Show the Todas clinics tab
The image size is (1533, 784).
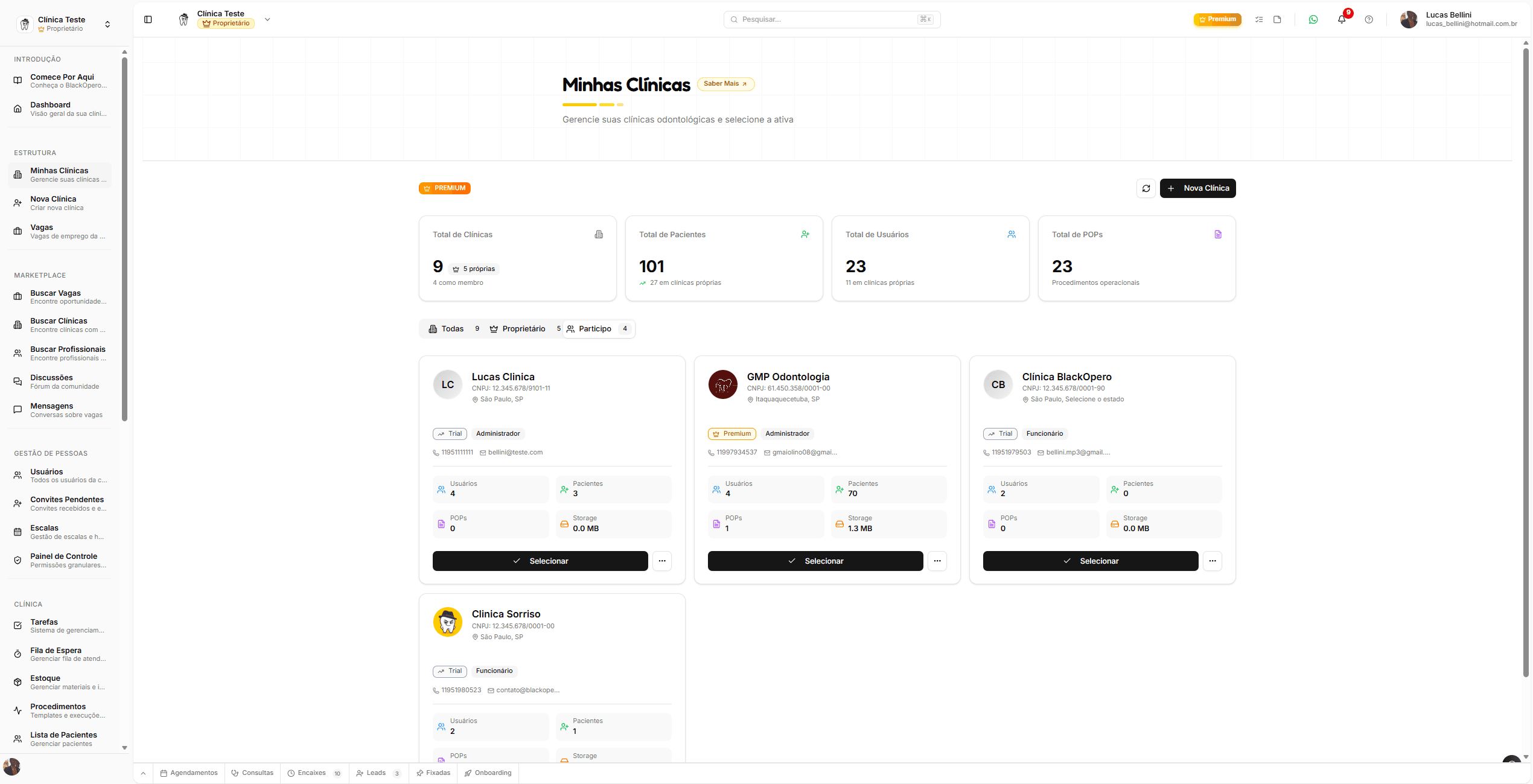click(454, 329)
